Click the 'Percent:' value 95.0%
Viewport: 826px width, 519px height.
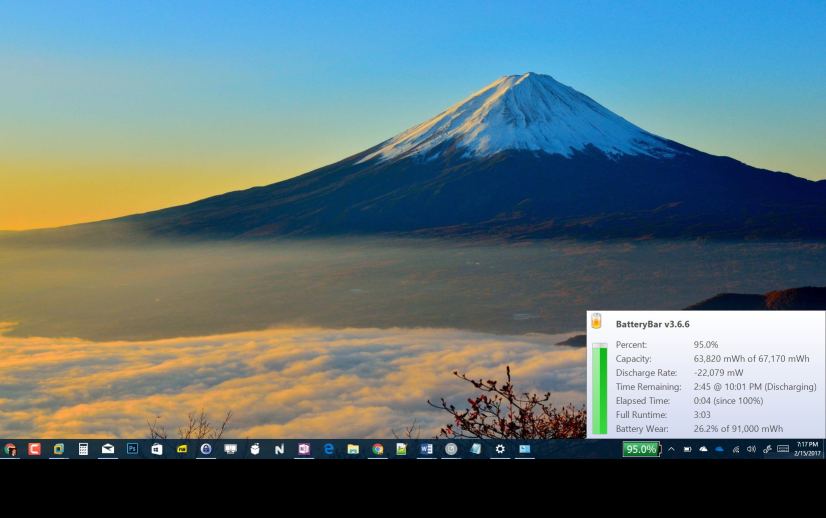pyautogui.click(x=706, y=345)
